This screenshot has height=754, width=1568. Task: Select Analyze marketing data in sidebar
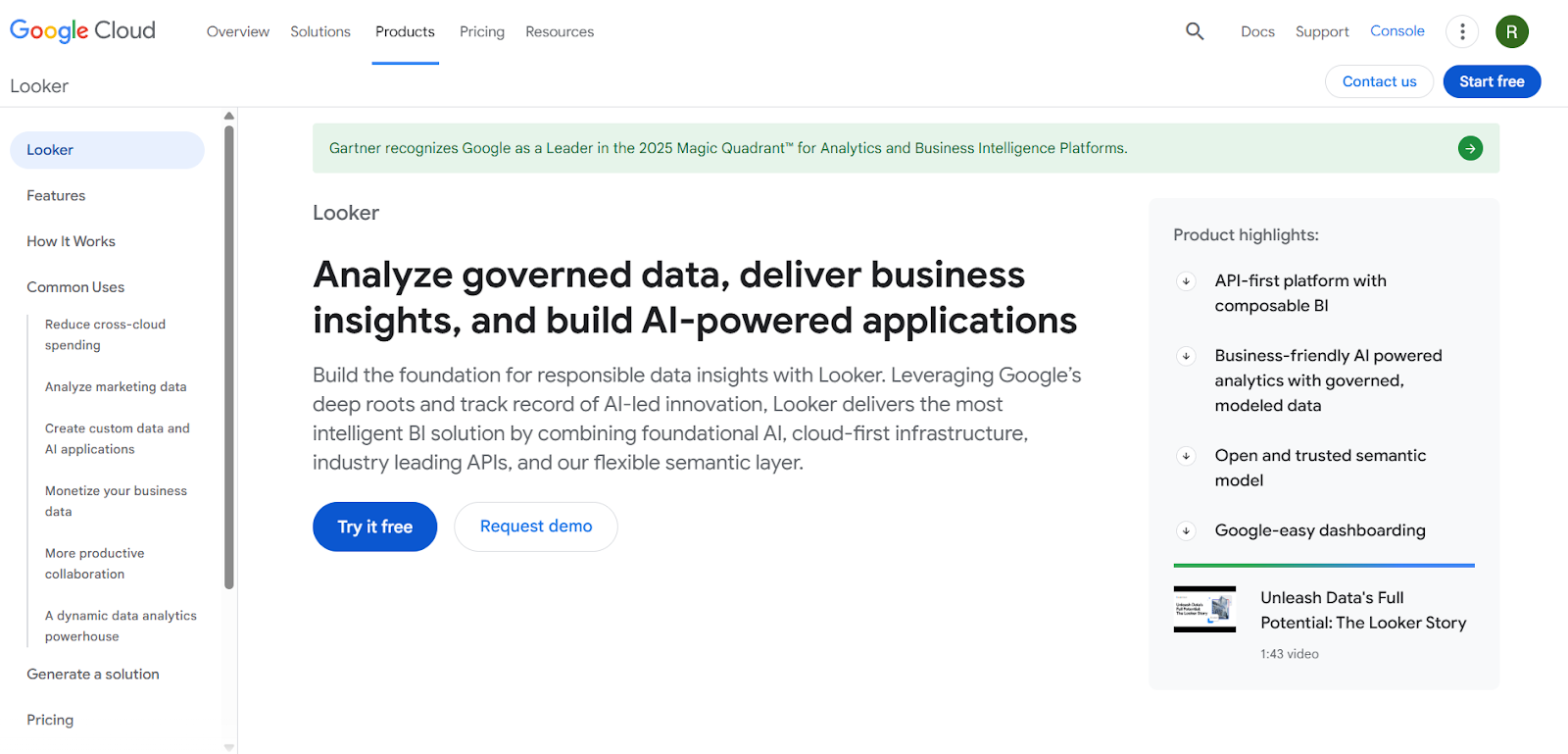tap(116, 387)
